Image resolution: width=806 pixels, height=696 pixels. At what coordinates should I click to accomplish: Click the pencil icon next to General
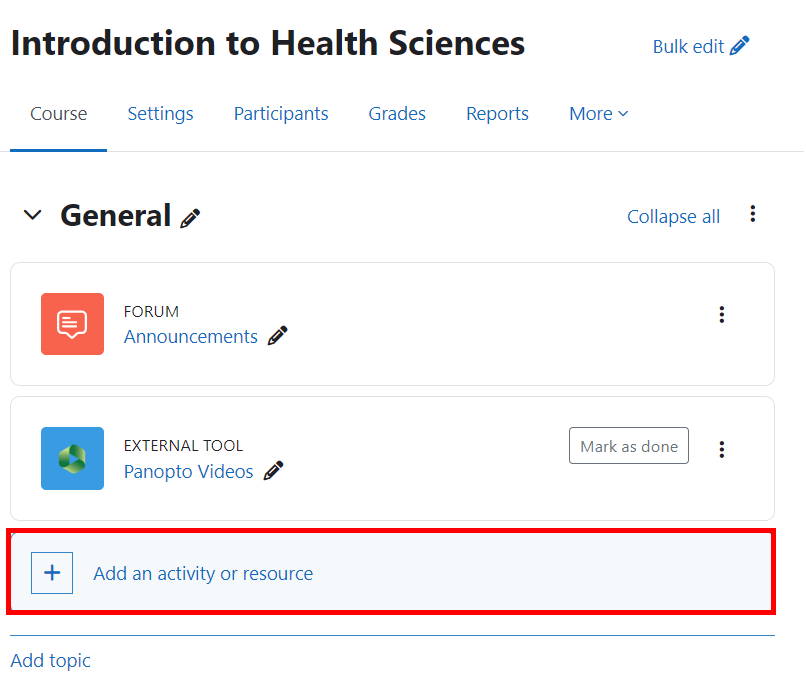(x=192, y=216)
